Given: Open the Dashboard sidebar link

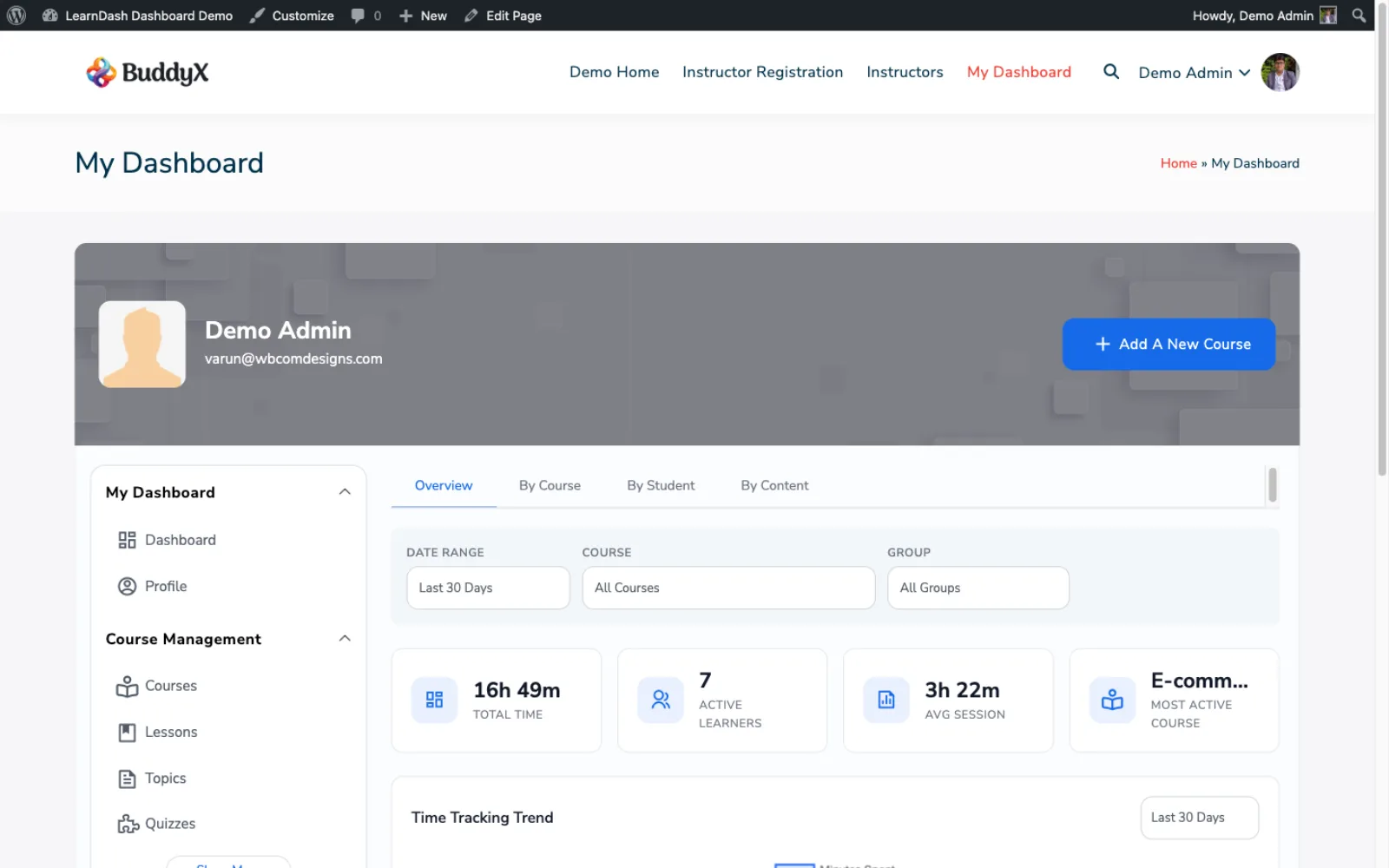Looking at the screenshot, I should 181,540.
